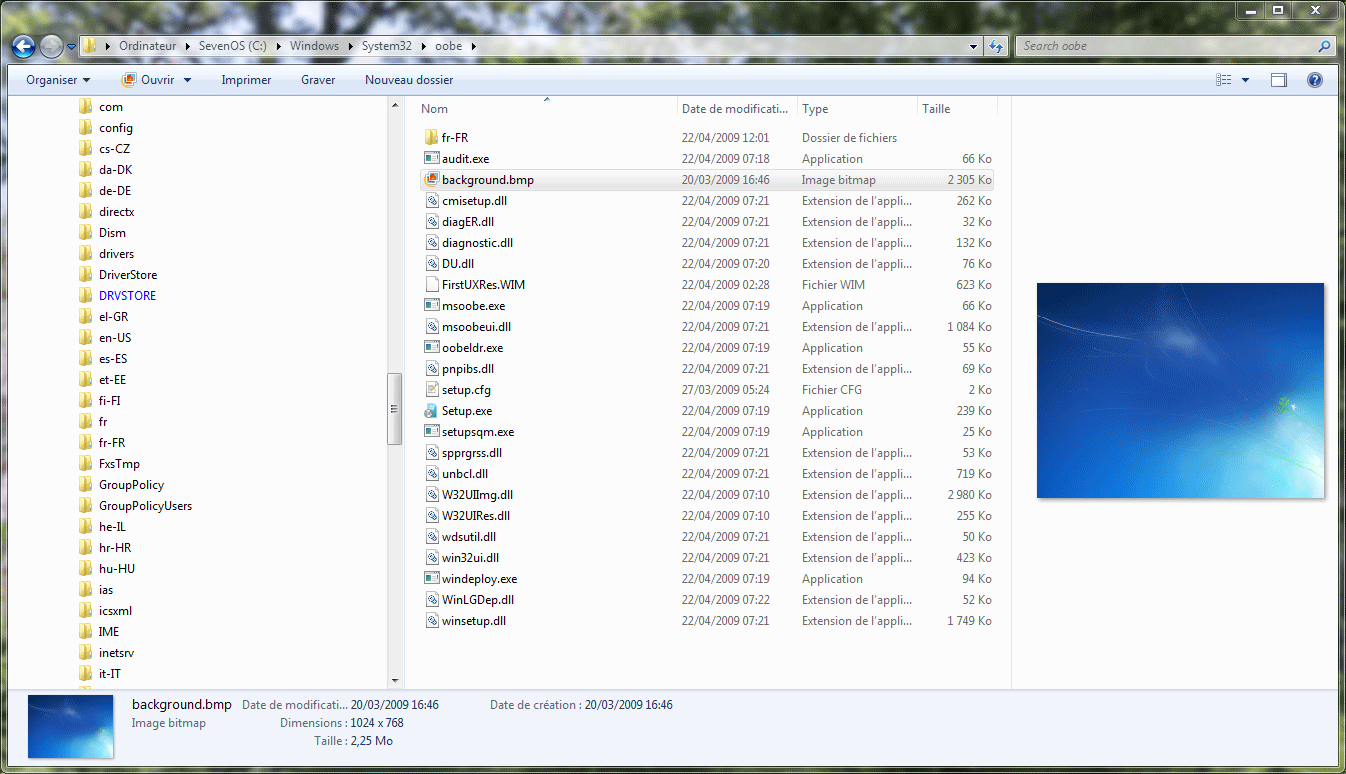
Task: Select the DRVSTORE folder in tree
Action: (127, 296)
